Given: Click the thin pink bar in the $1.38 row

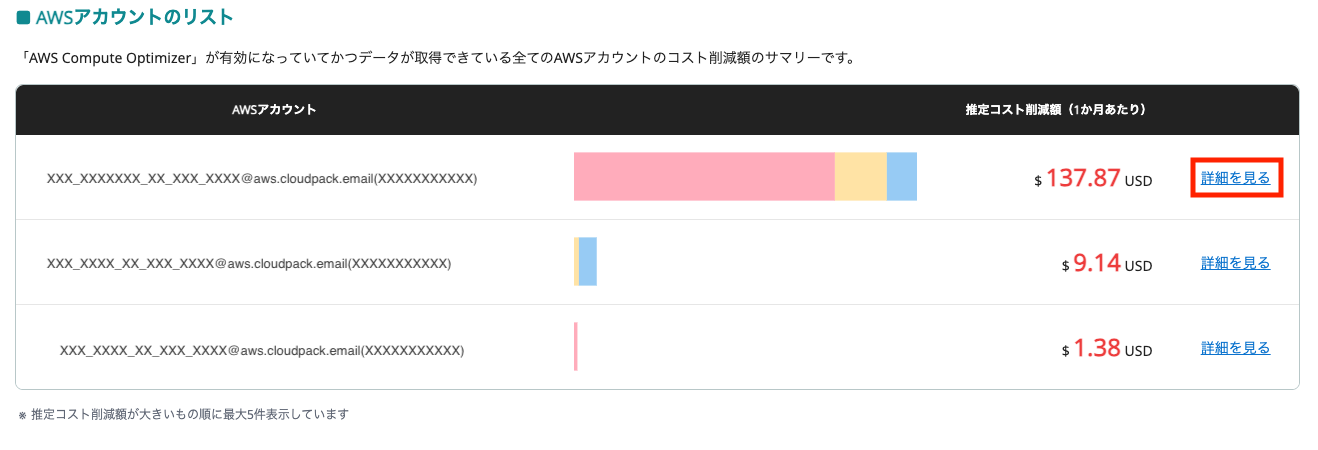Looking at the screenshot, I should tap(576, 347).
